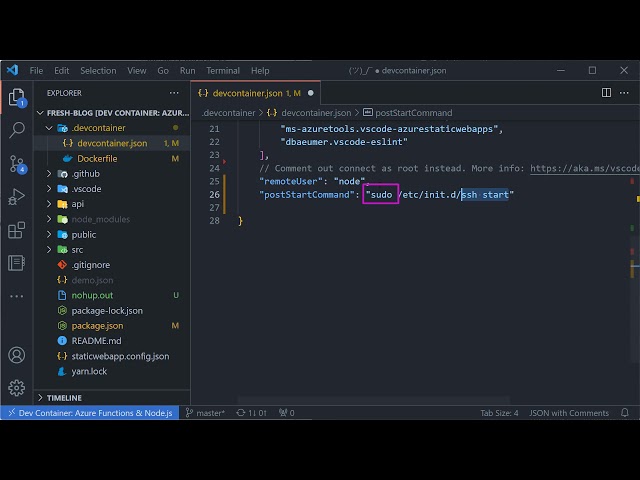Open devcontainer.json in the file tree
Viewport: 640px width, 480px height.
pyautogui.click(x=112, y=143)
